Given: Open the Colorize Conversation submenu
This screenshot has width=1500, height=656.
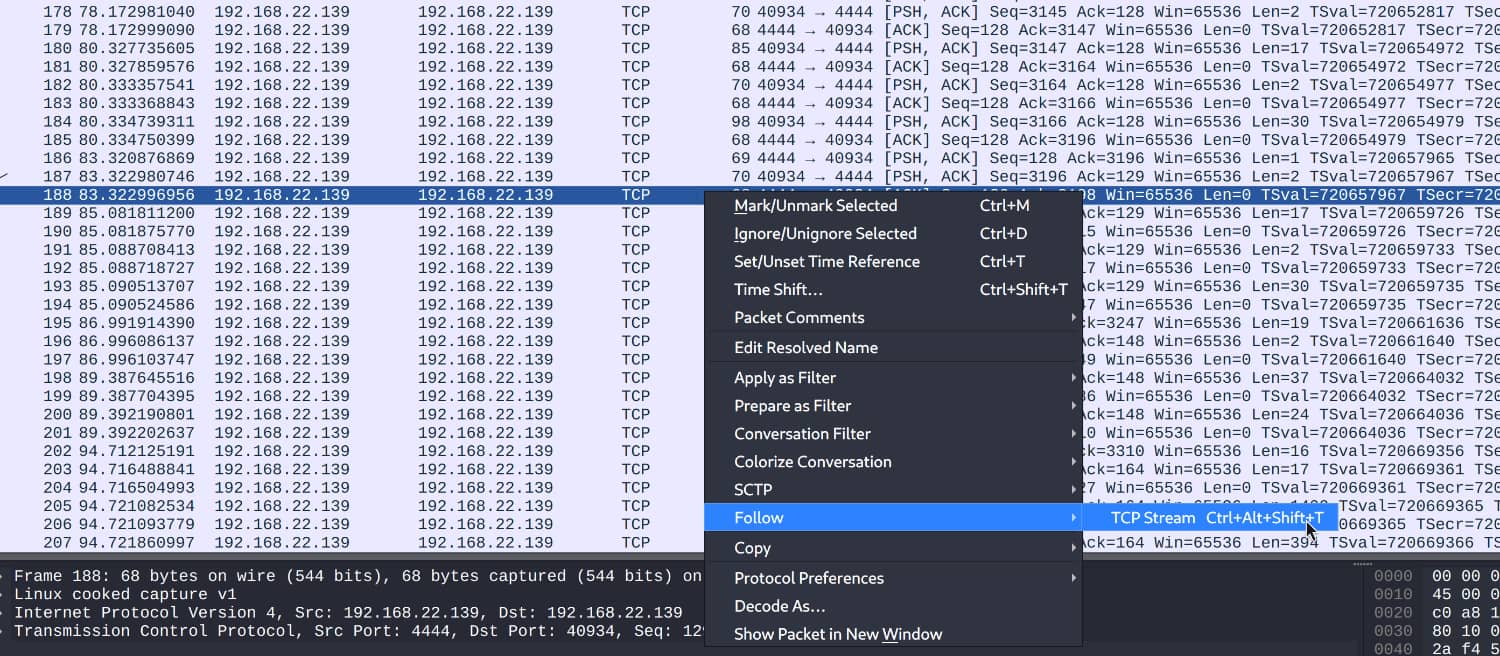Looking at the screenshot, I should (812, 462).
